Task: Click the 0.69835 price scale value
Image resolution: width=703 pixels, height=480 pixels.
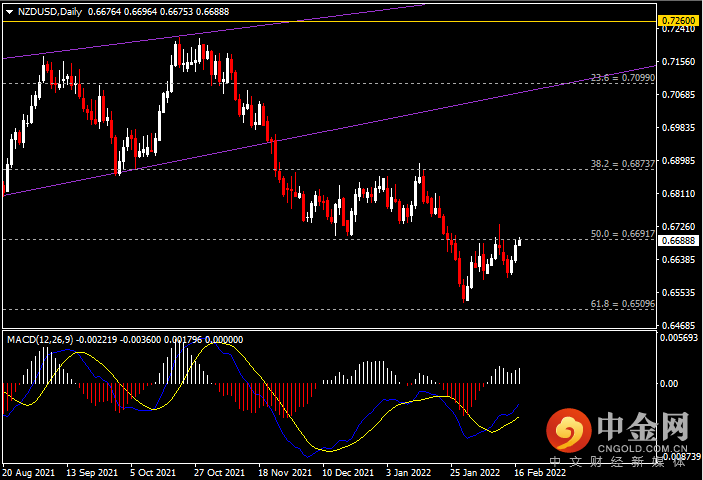Action: click(678, 128)
